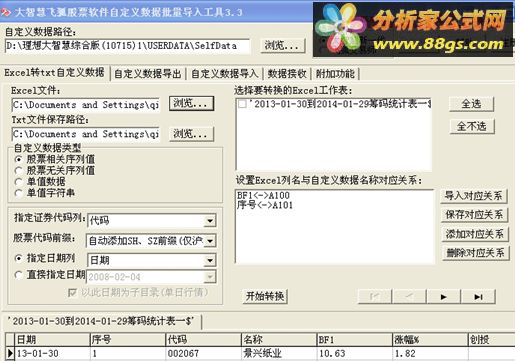Select 直接指定日期 radio button
Image resolution: width=515 pixels, height=361 pixels.
point(19,275)
